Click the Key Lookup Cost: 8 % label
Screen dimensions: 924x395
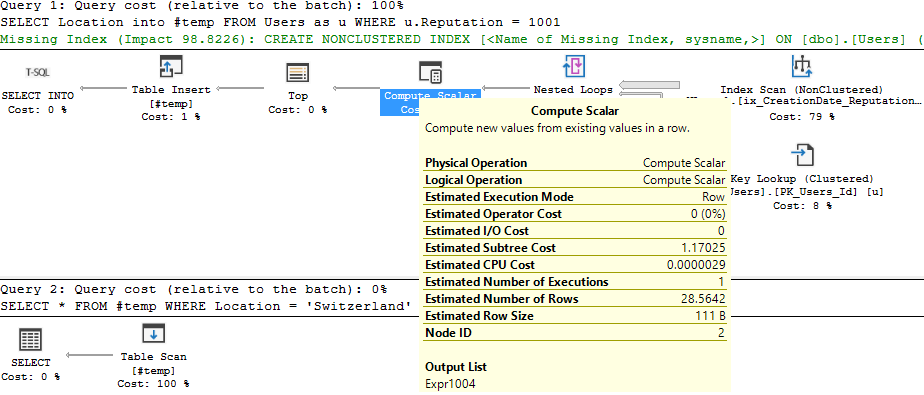803,206
